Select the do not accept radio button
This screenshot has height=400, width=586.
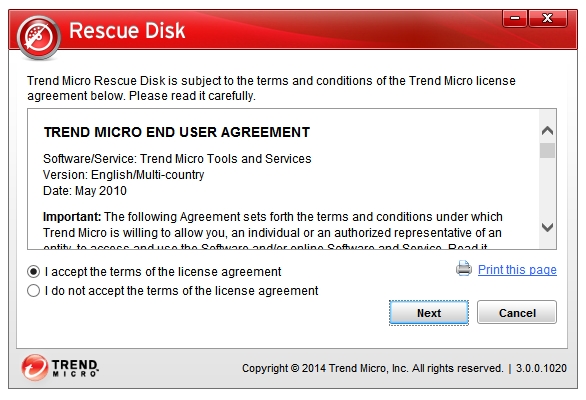tap(33, 290)
